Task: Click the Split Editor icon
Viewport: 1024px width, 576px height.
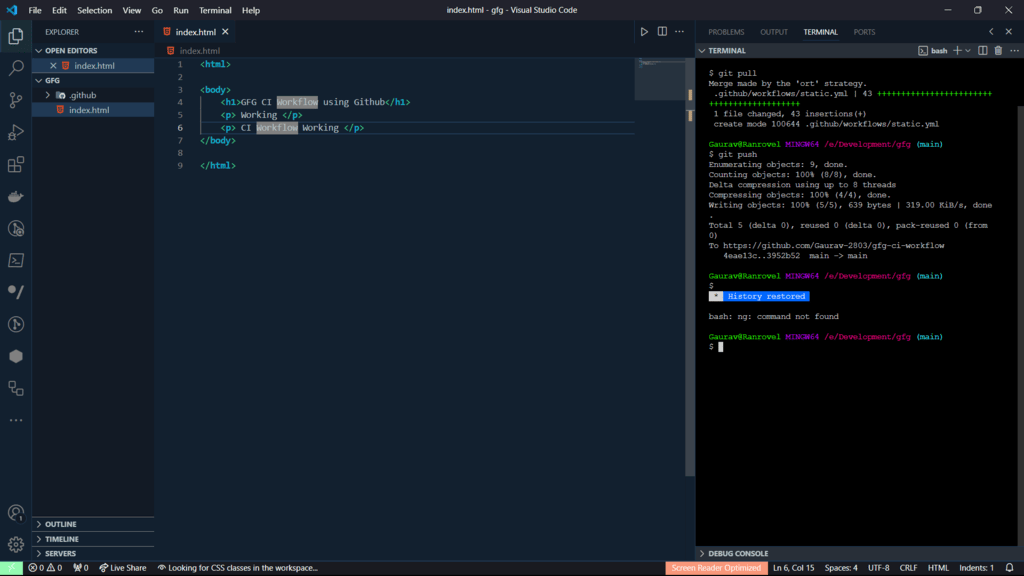Action: coord(662,32)
